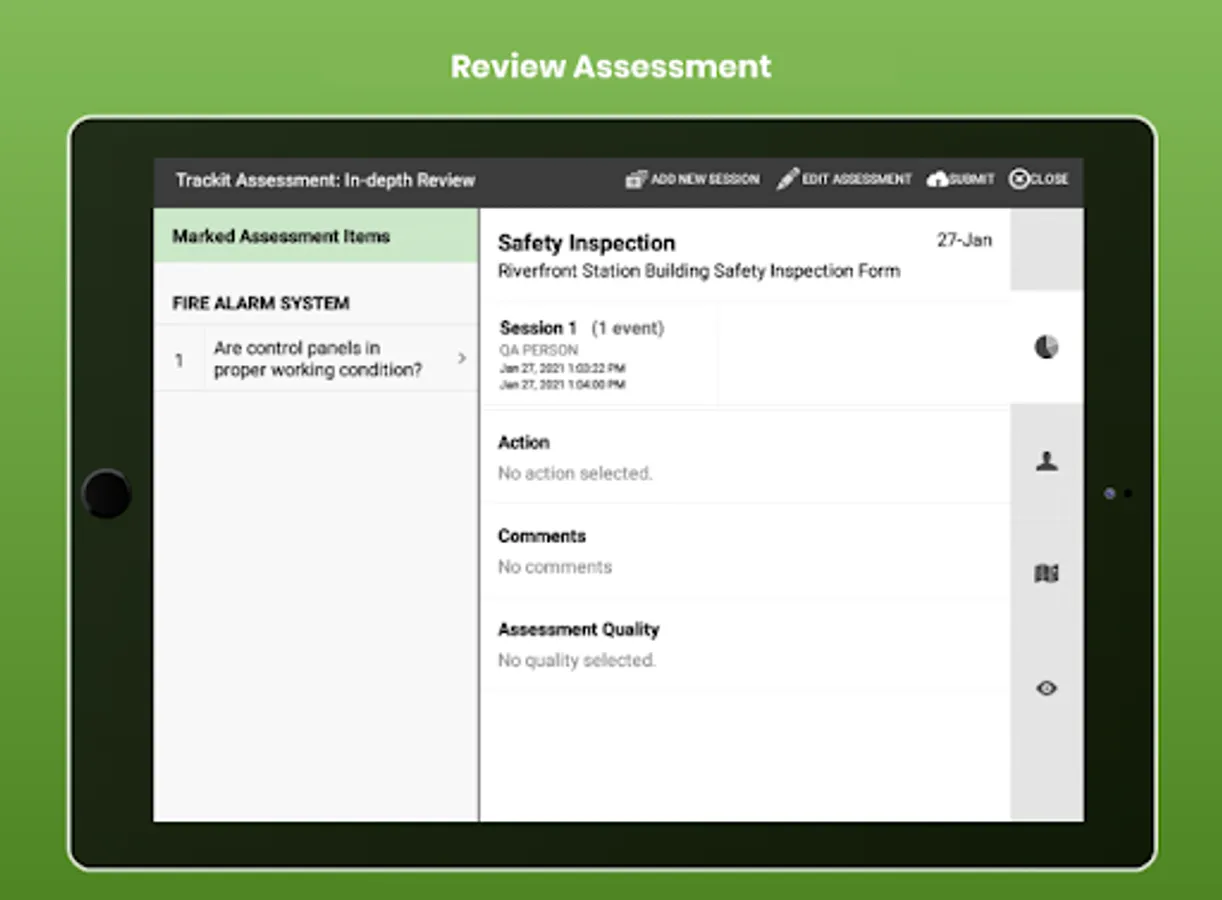Click the Comments section
The width and height of the screenshot is (1222, 900).
point(745,551)
